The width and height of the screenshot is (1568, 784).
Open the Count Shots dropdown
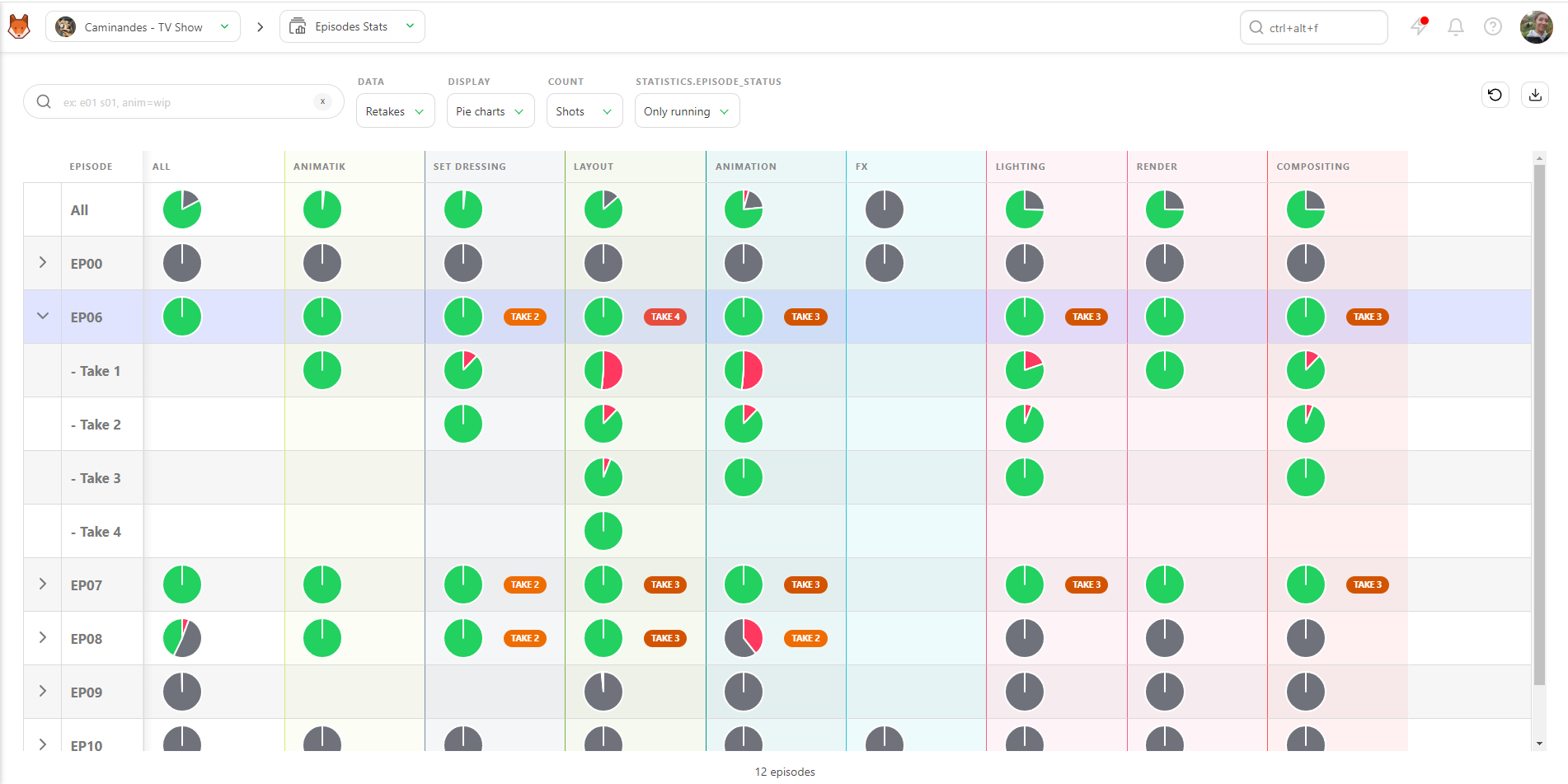tap(584, 111)
